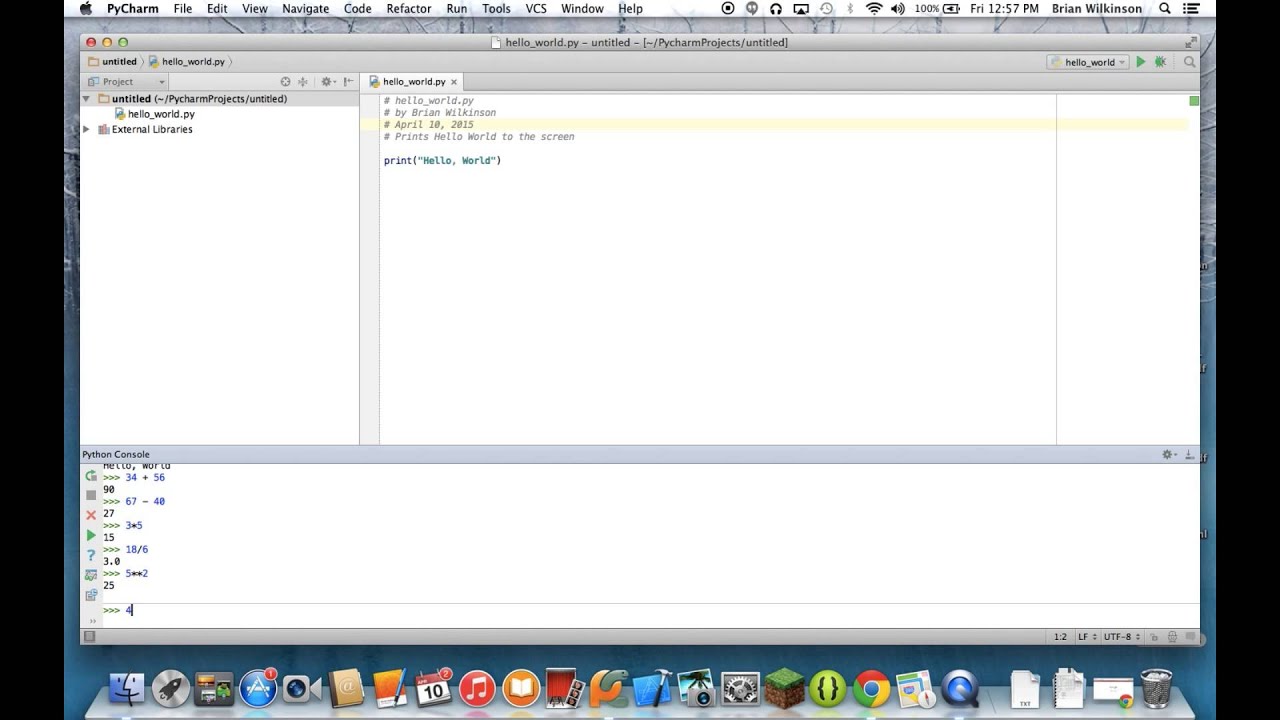
Task: Open the VCS menu
Action: point(536,9)
